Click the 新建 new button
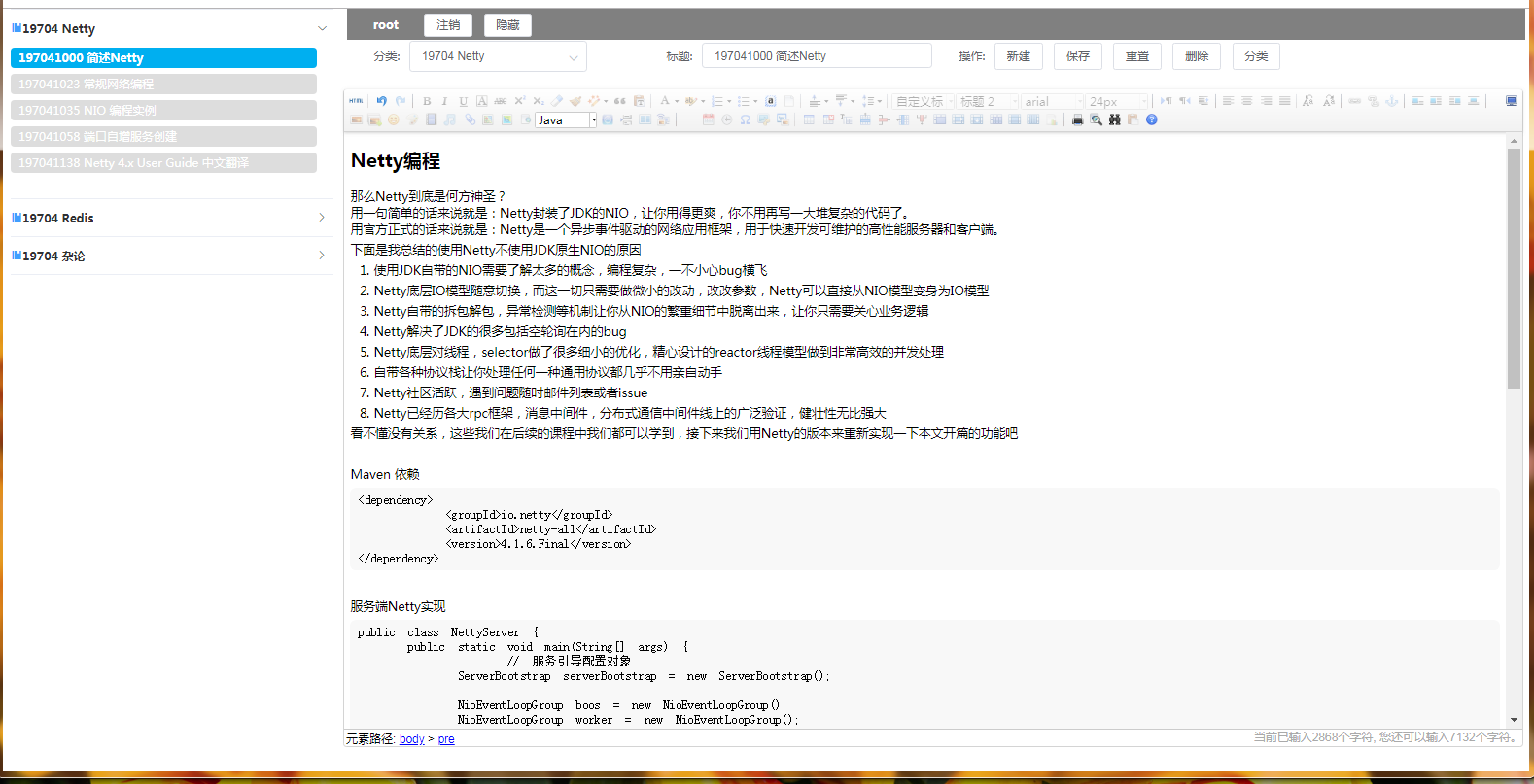 click(x=1019, y=56)
